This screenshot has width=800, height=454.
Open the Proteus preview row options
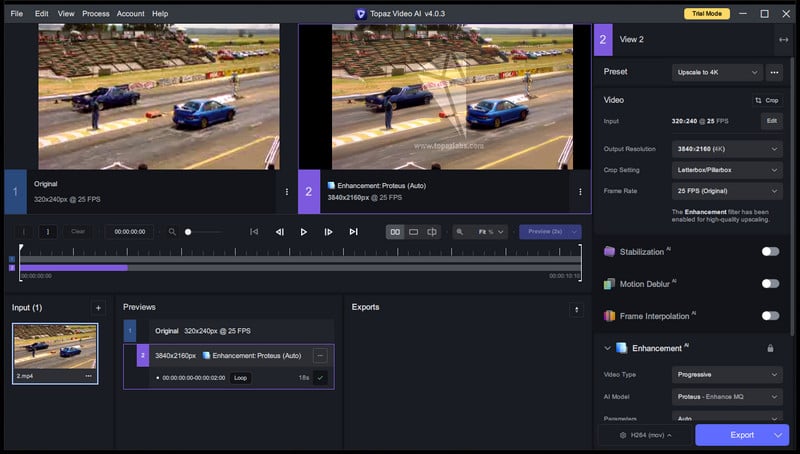point(320,356)
